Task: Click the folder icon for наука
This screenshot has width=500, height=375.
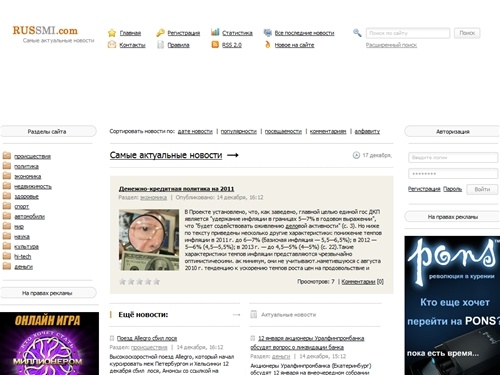Action: 7,236
